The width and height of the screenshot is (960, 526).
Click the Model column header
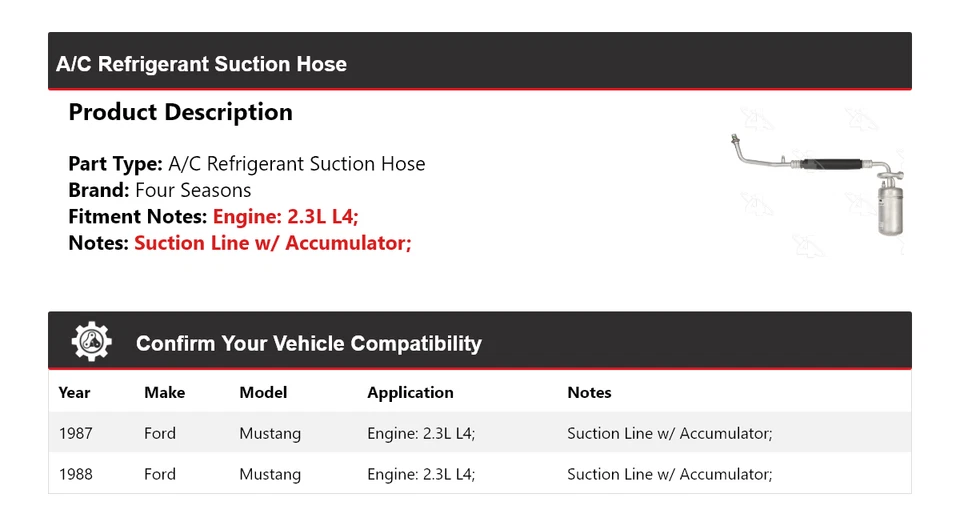263,393
